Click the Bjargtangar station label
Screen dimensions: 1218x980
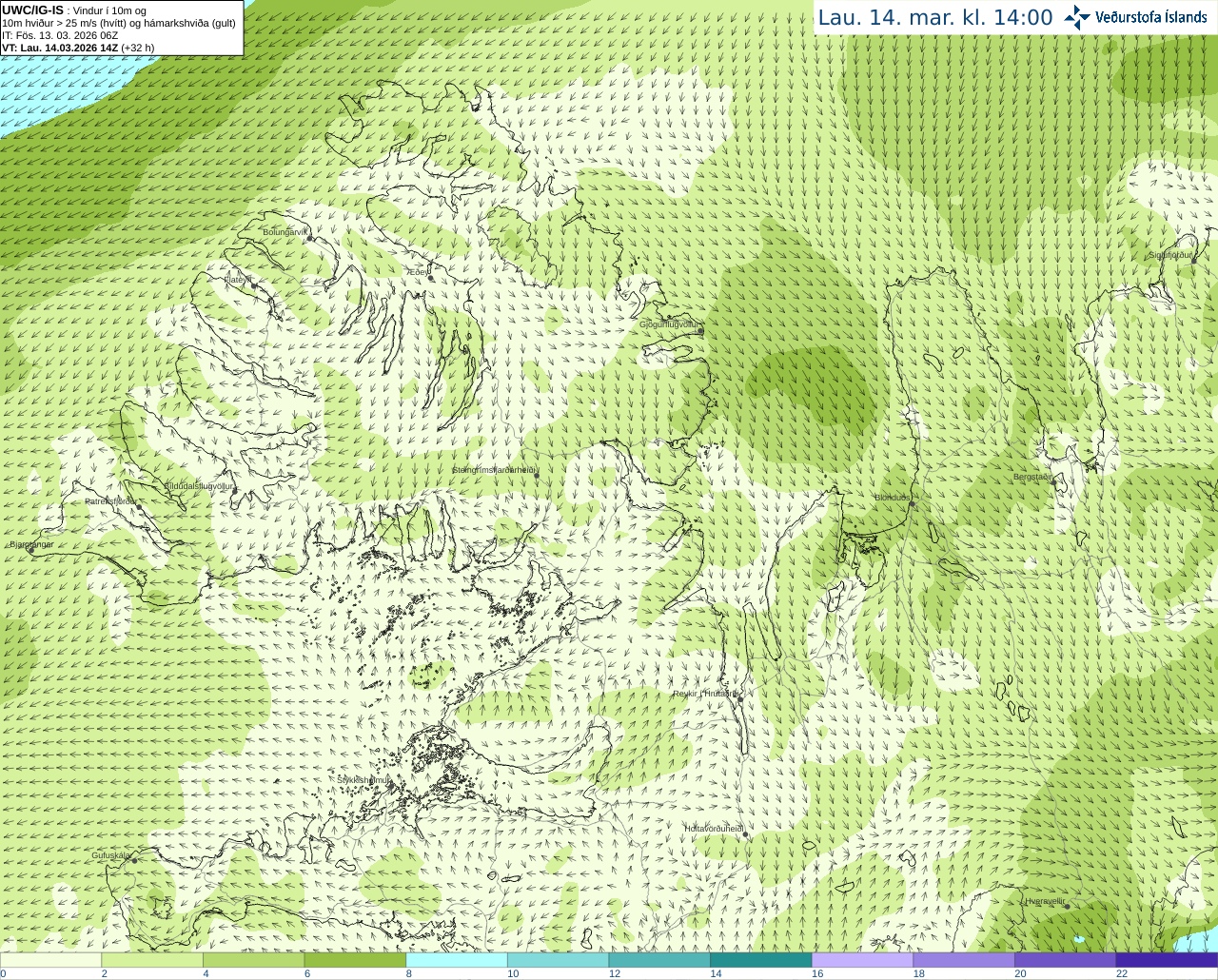31,544
